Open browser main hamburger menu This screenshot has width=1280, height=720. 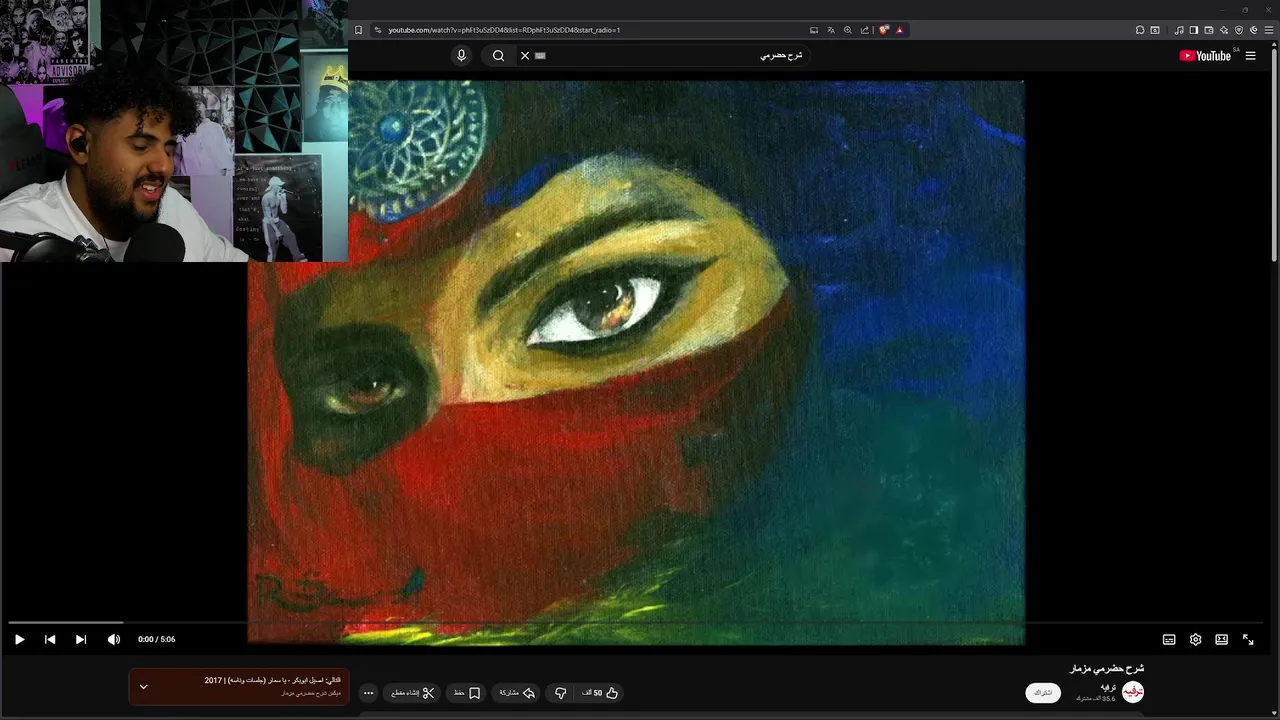(1269, 30)
